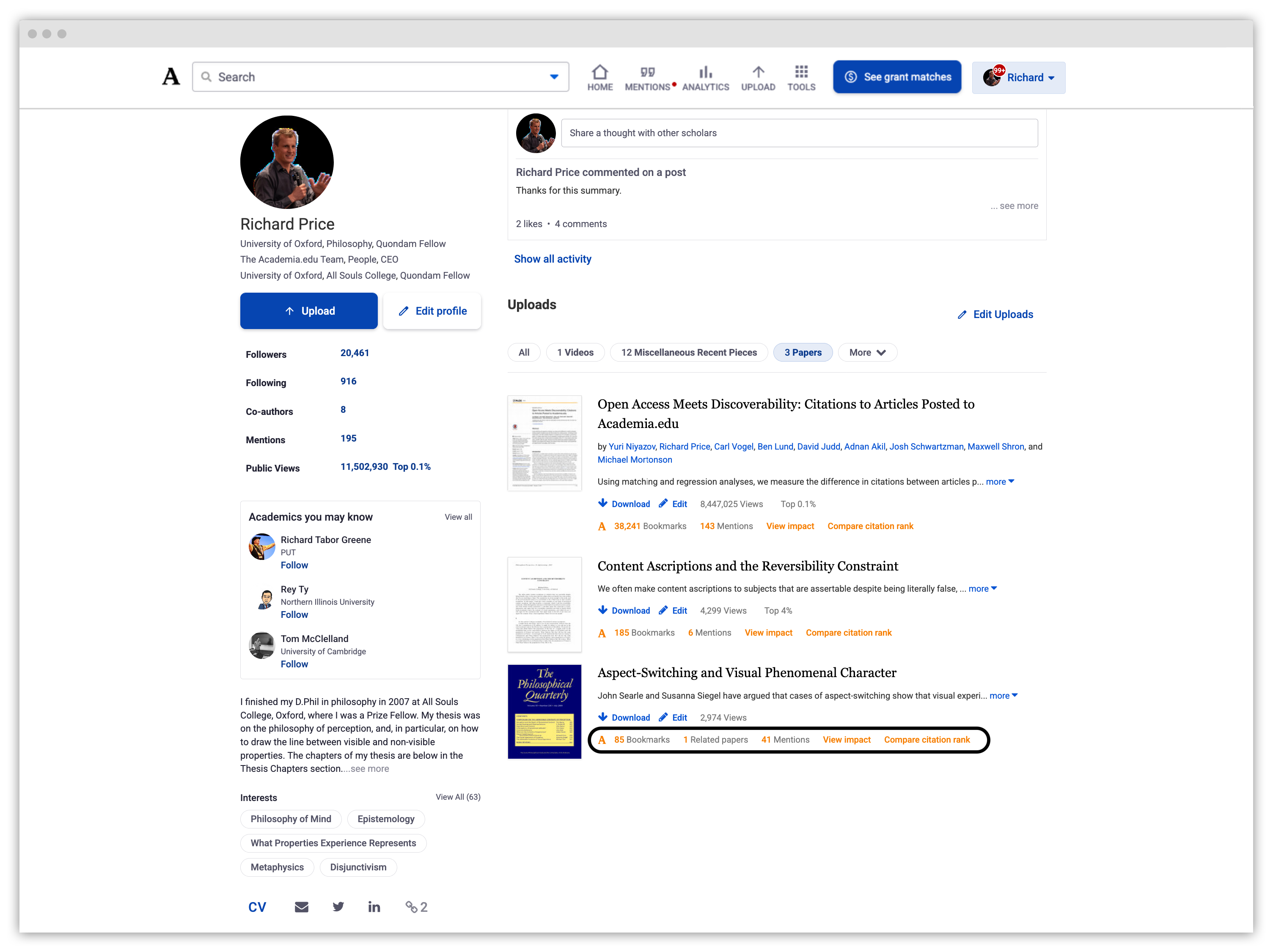Select the Disjunctivism interest tag
1273x952 pixels.
(x=358, y=867)
